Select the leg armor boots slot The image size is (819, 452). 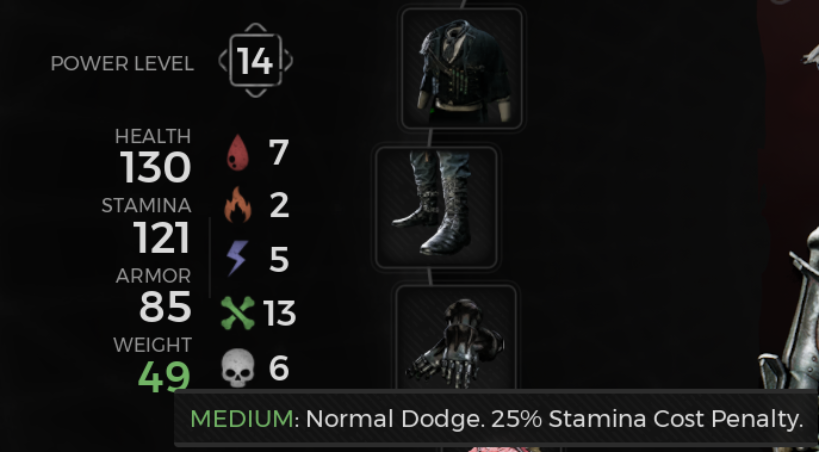coord(436,207)
